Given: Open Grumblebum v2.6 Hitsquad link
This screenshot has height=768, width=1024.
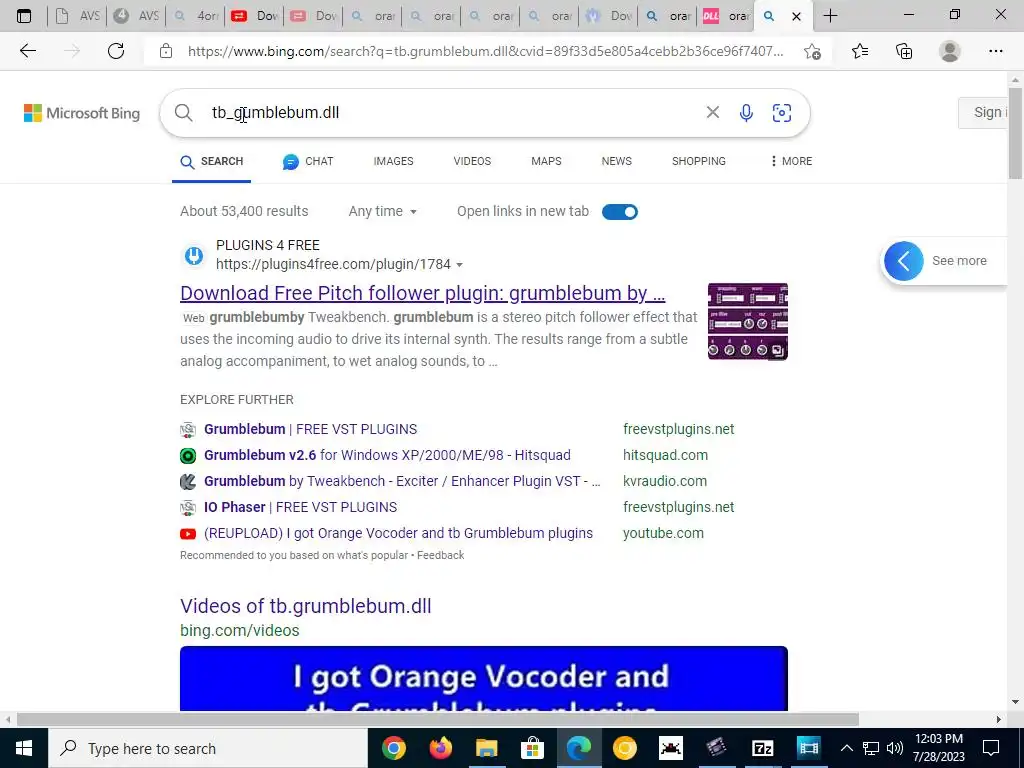Looking at the screenshot, I should tap(387, 455).
